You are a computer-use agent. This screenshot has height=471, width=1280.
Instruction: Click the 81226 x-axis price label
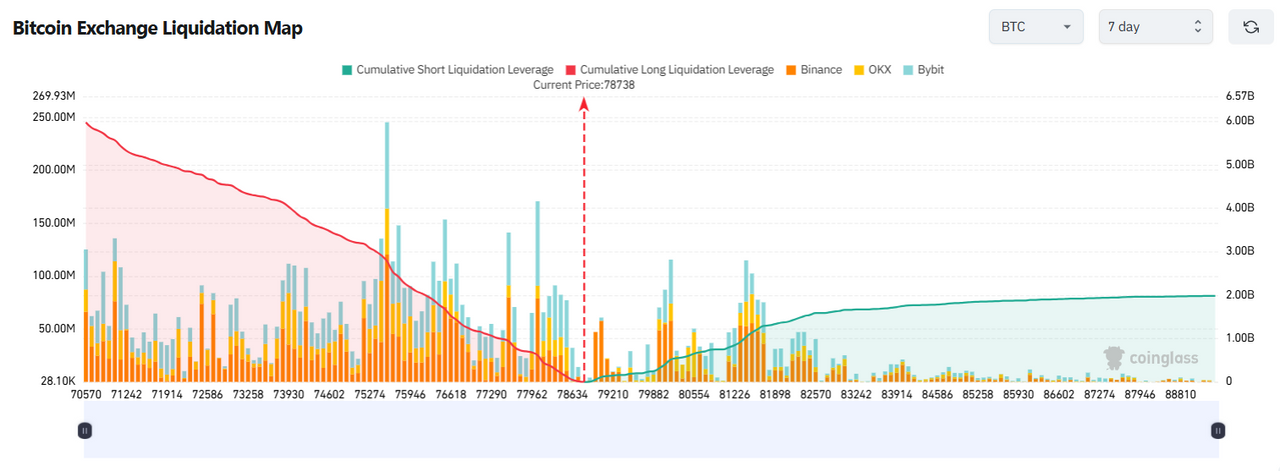[735, 395]
